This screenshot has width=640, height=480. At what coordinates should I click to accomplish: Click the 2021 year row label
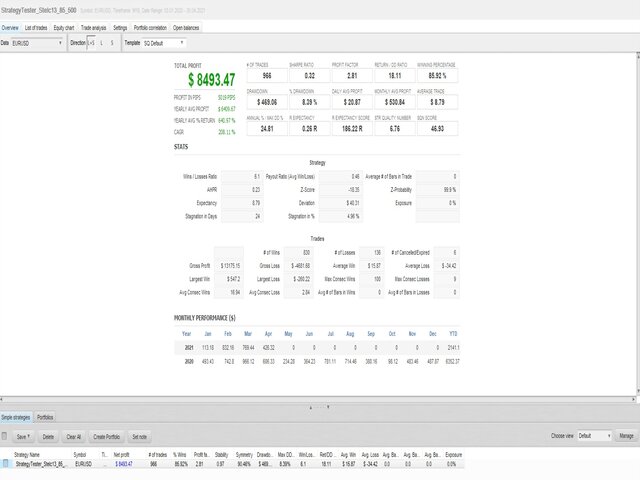coord(189,348)
